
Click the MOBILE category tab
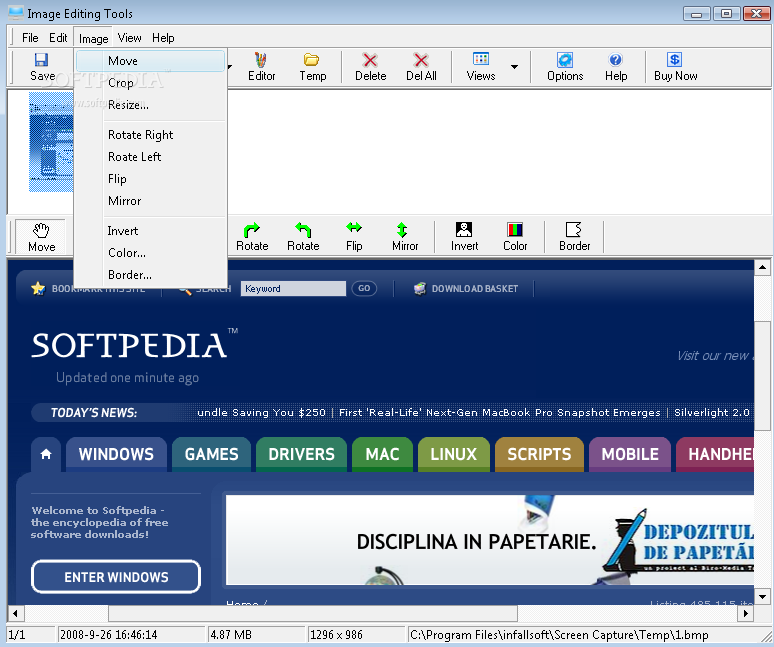(x=630, y=454)
